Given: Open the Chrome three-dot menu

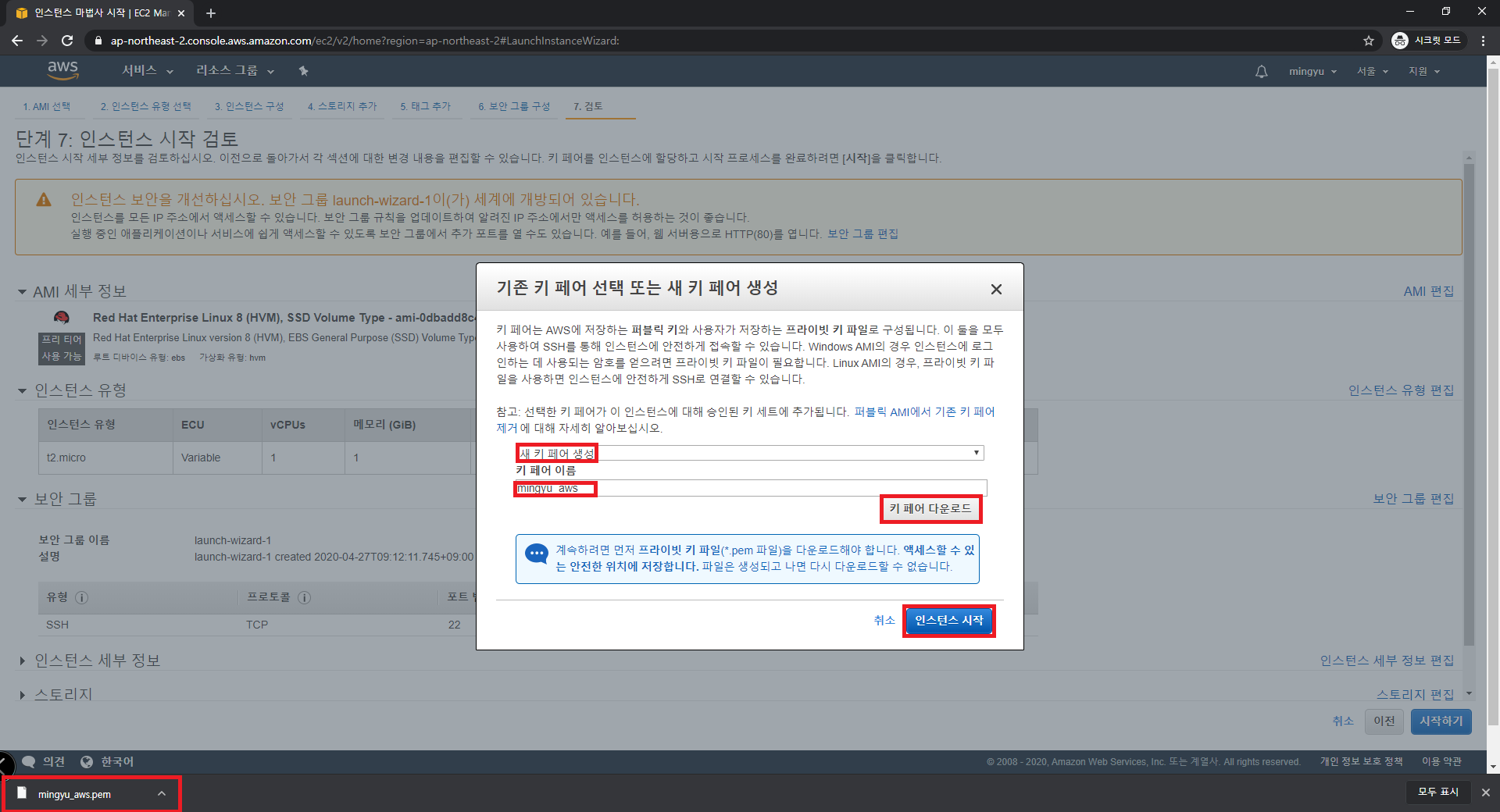Looking at the screenshot, I should point(1483,41).
